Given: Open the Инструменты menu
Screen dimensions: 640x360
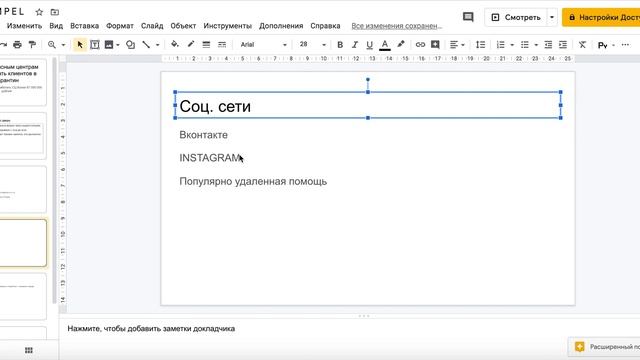Looking at the screenshot, I should [227, 26].
